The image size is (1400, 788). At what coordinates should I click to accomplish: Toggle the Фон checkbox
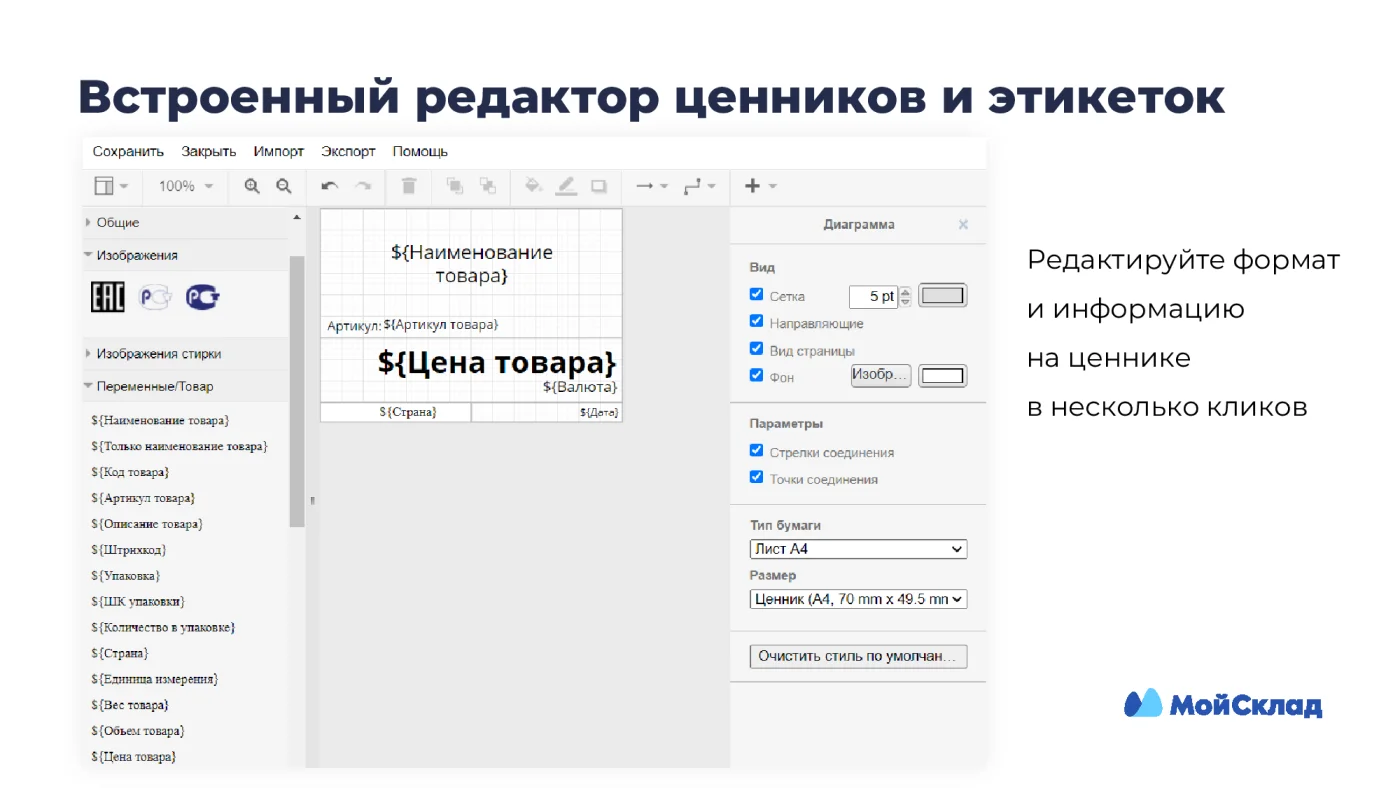coord(756,376)
